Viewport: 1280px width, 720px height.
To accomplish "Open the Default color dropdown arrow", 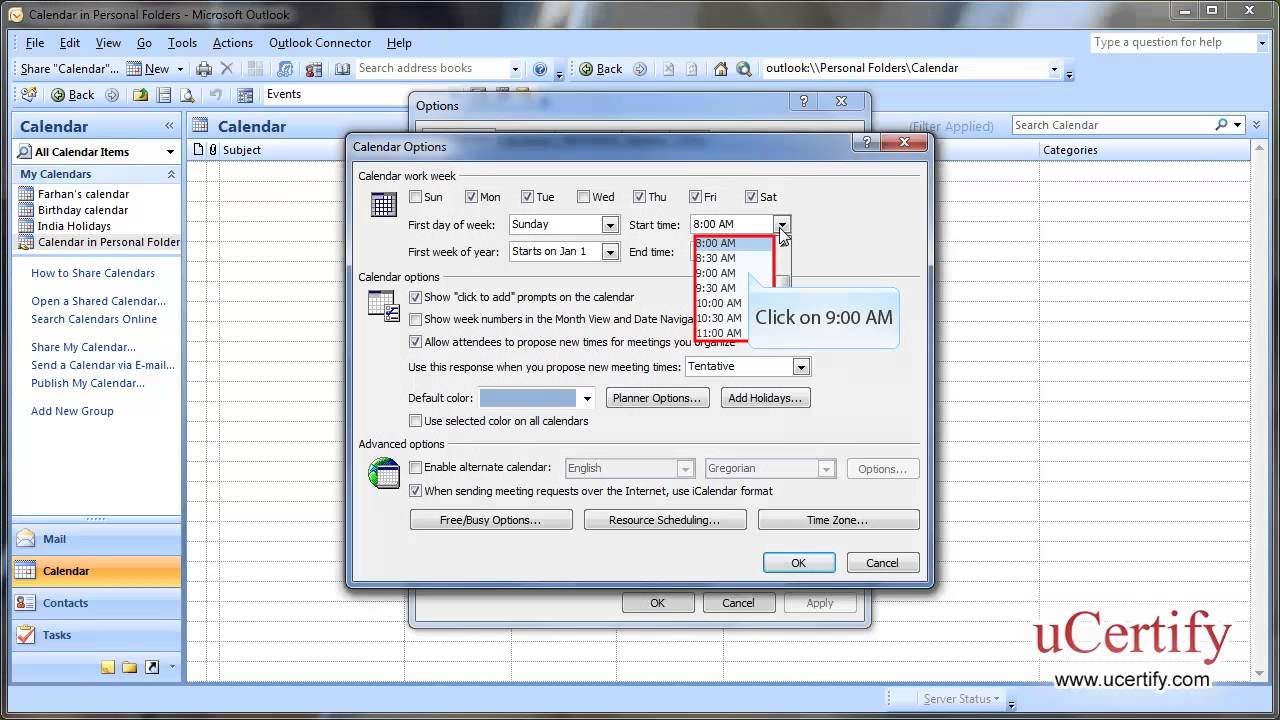I will pos(587,398).
